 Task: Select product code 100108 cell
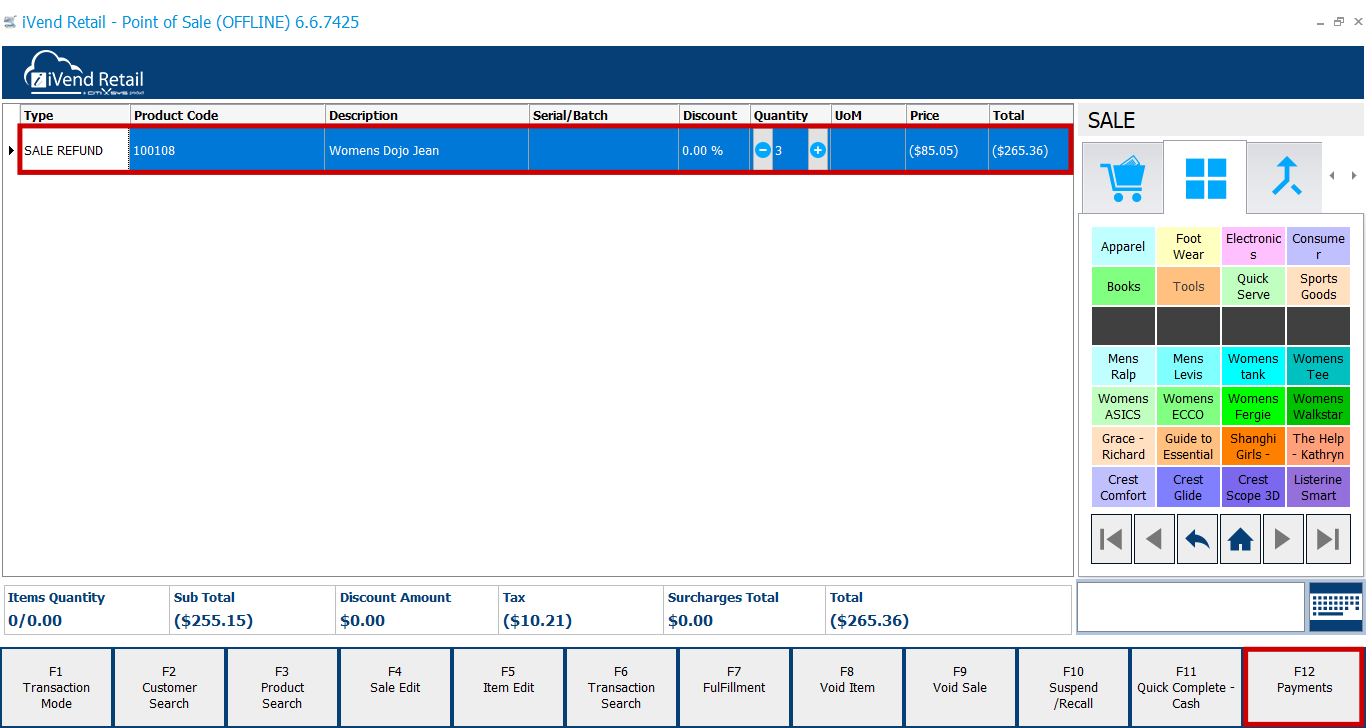tap(227, 150)
